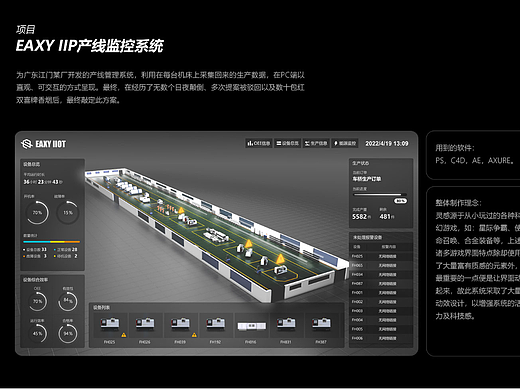Click the 80% progress badge
The height and width of the screenshot is (390, 520).
(400, 201)
